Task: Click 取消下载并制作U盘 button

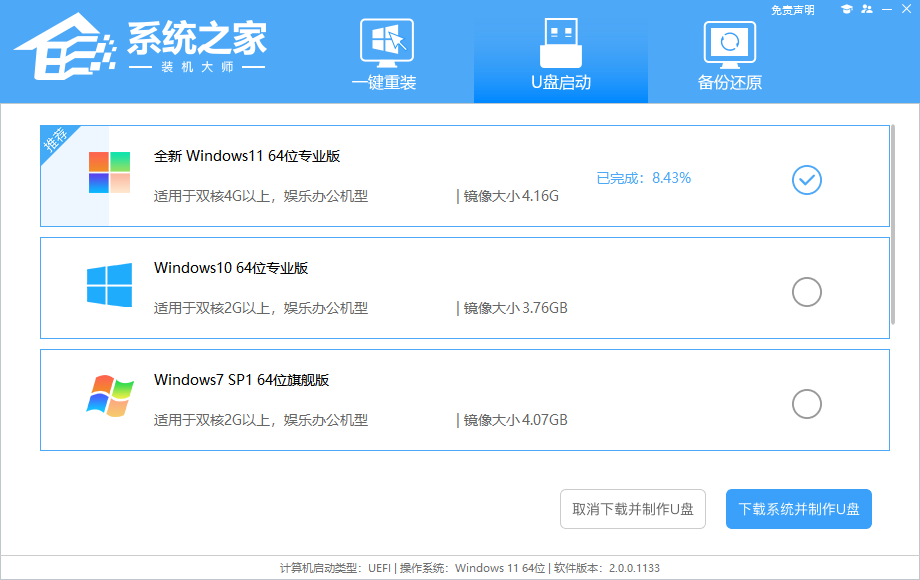Action: [x=631, y=509]
